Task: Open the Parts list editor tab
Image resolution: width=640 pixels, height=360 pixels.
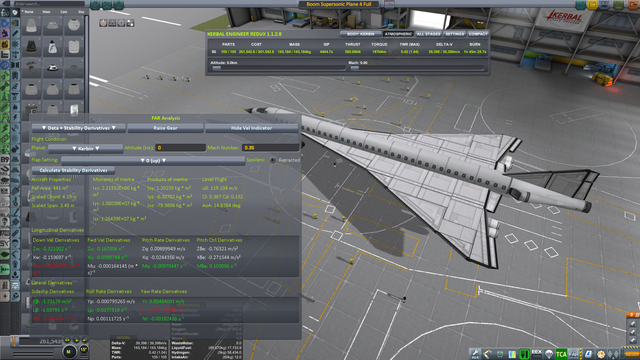Action: click(96, 5)
